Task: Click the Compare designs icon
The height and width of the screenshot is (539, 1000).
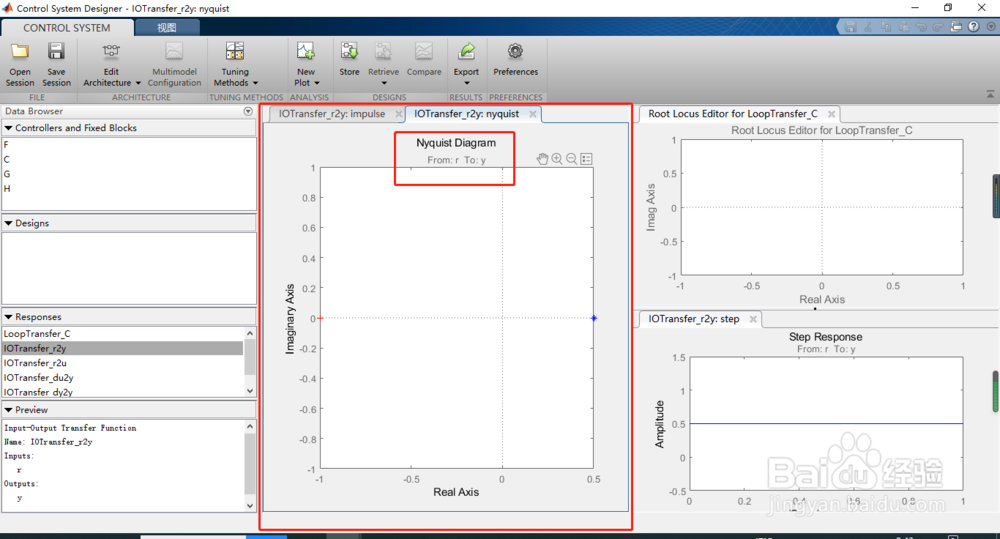Action: 424,52
